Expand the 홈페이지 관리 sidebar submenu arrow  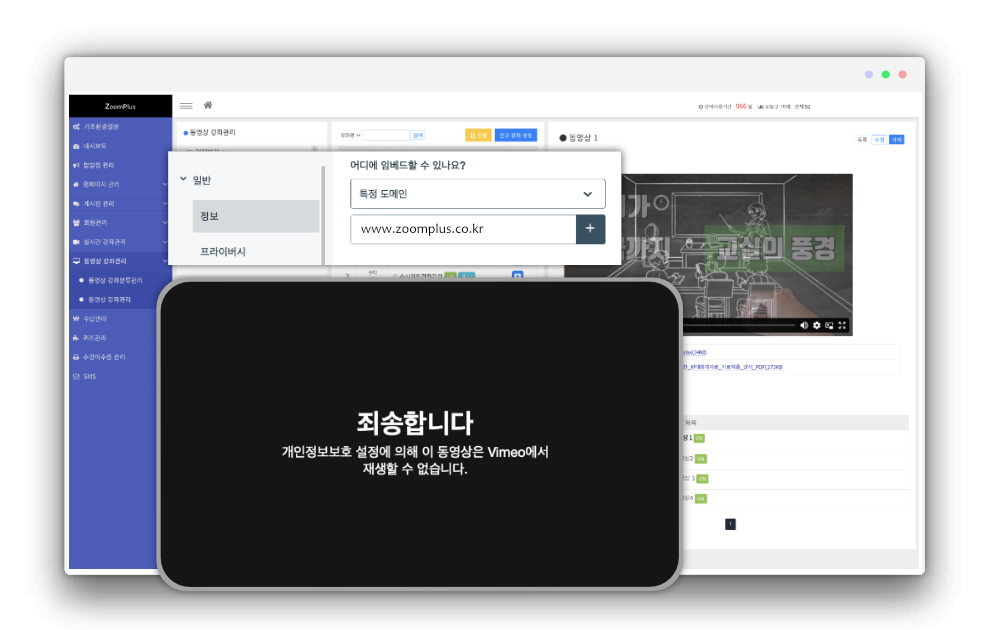point(165,184)
